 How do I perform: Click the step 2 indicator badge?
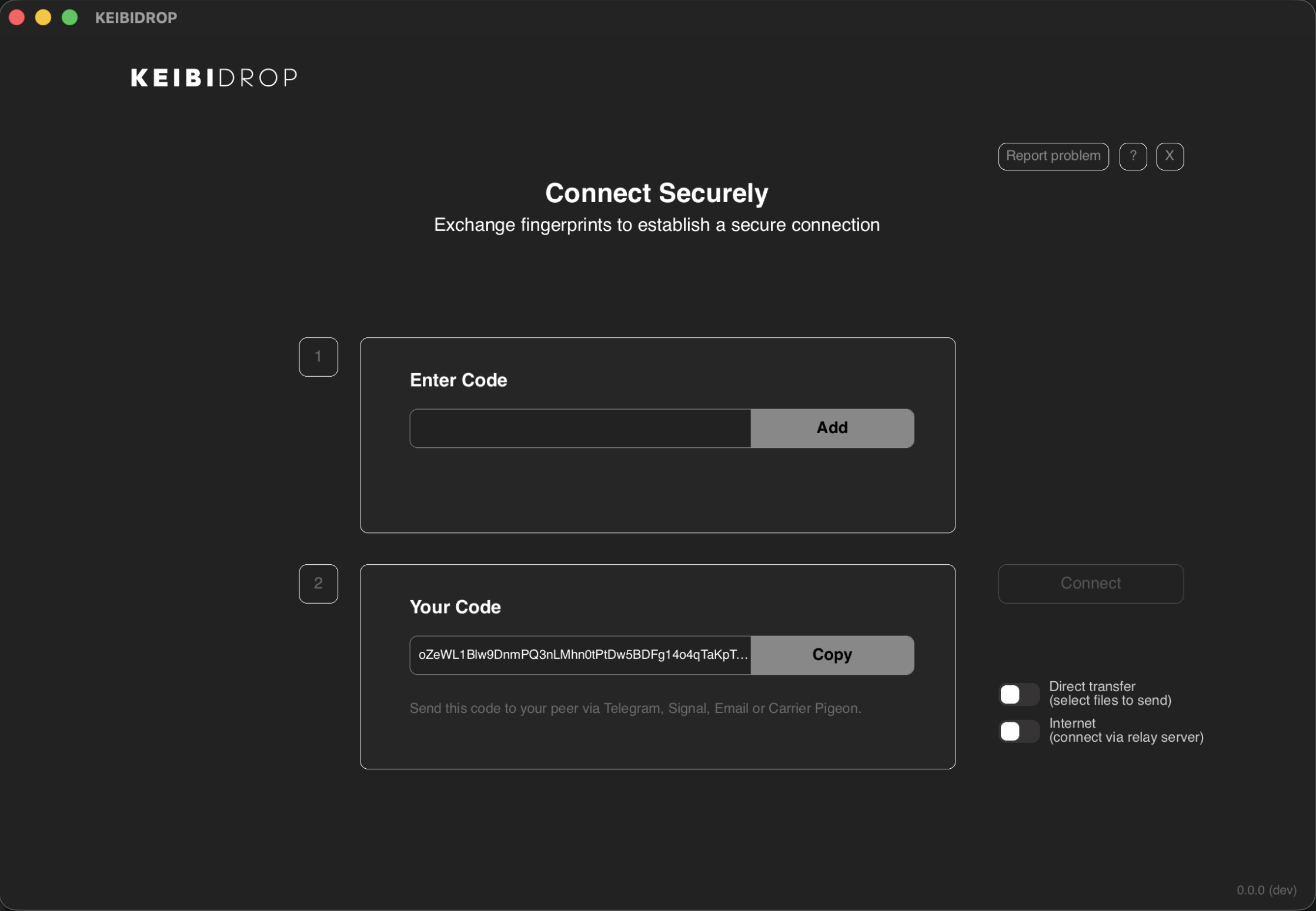(318, 584)
